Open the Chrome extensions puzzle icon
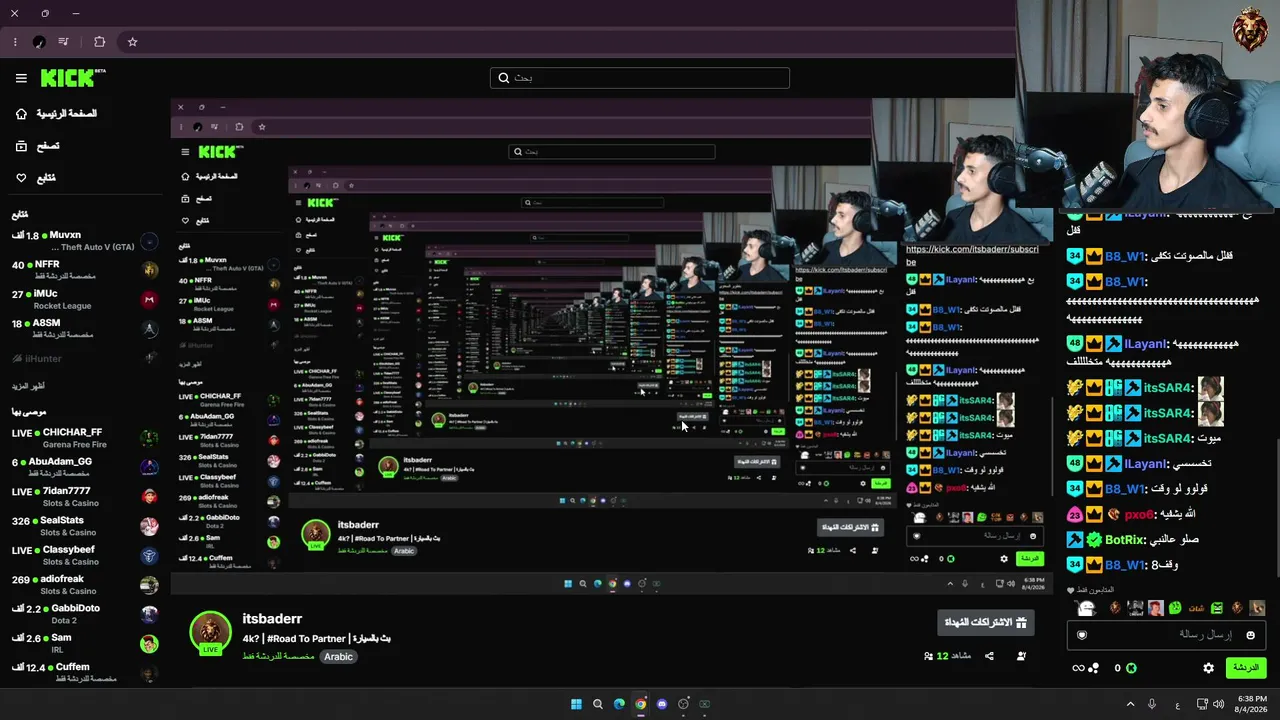1280x720 pixels. coord(99,42)
